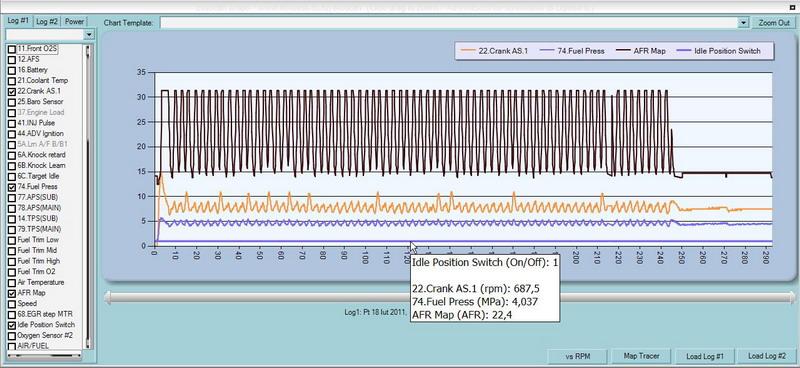Open the Power tab
Viewport: 800px width, 368px height.
coord(74,22)
